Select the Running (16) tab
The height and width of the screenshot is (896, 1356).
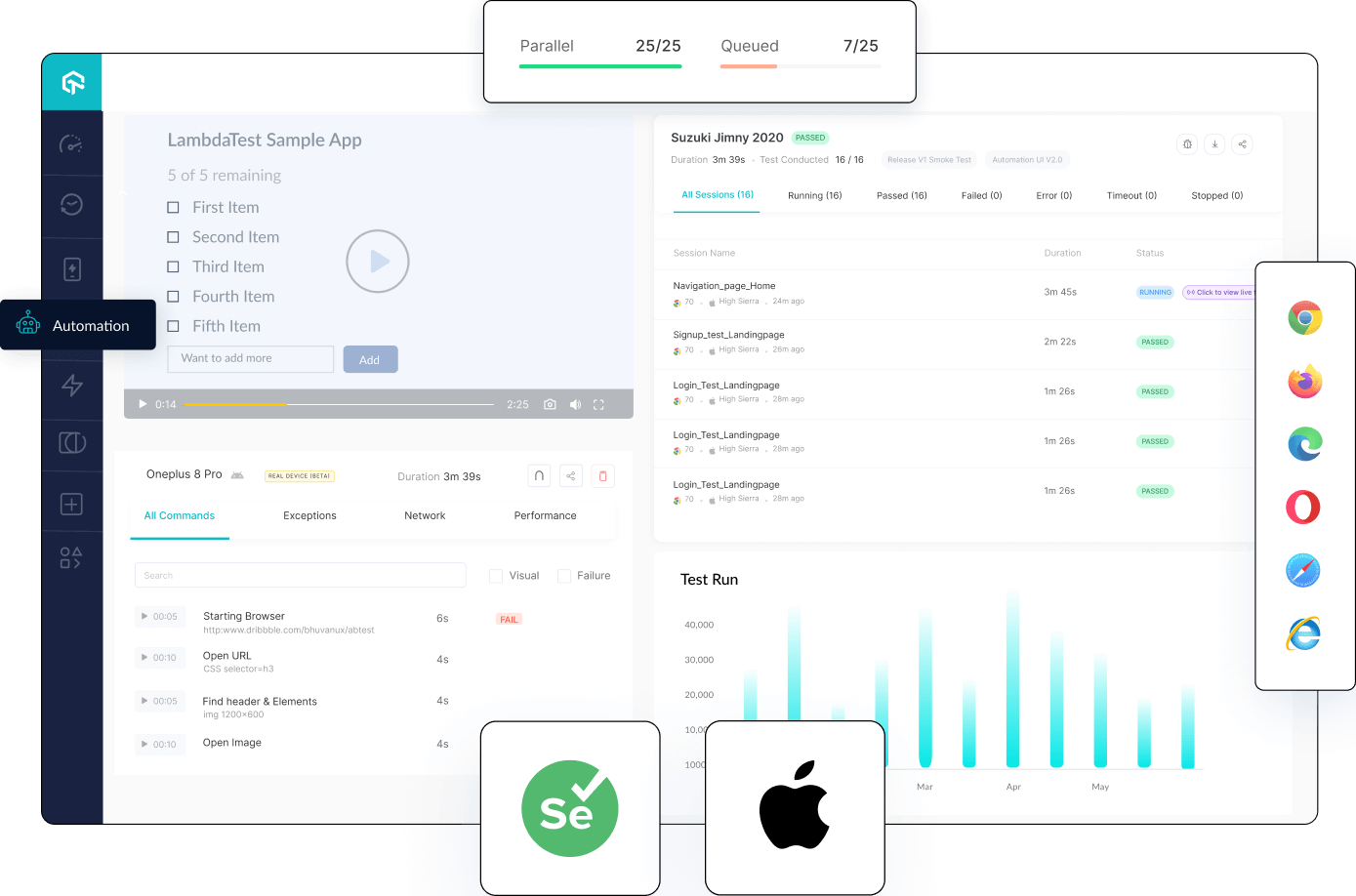point(815,195)
